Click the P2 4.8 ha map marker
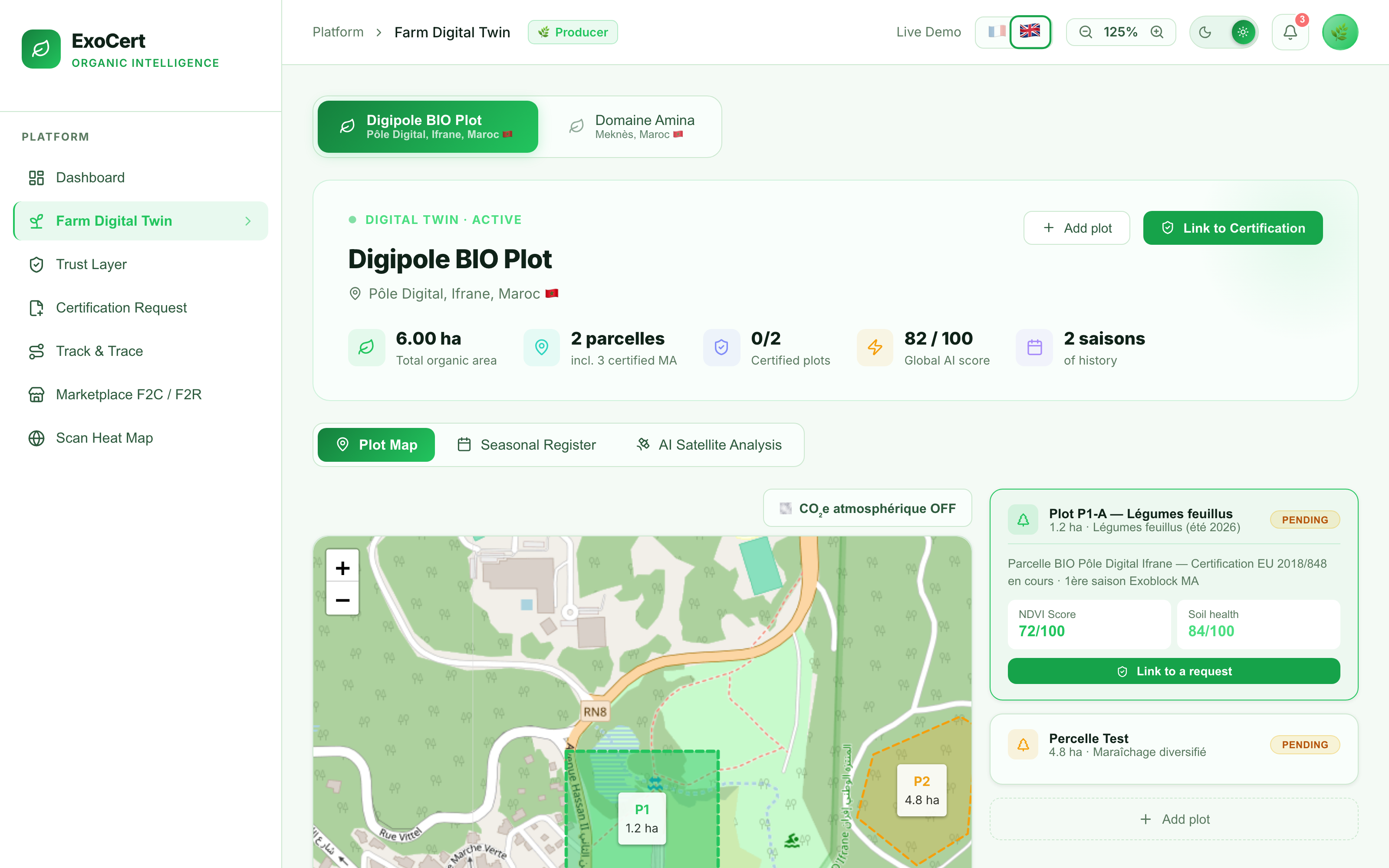This screenshot has width=1389, height=868. point(922,790)
